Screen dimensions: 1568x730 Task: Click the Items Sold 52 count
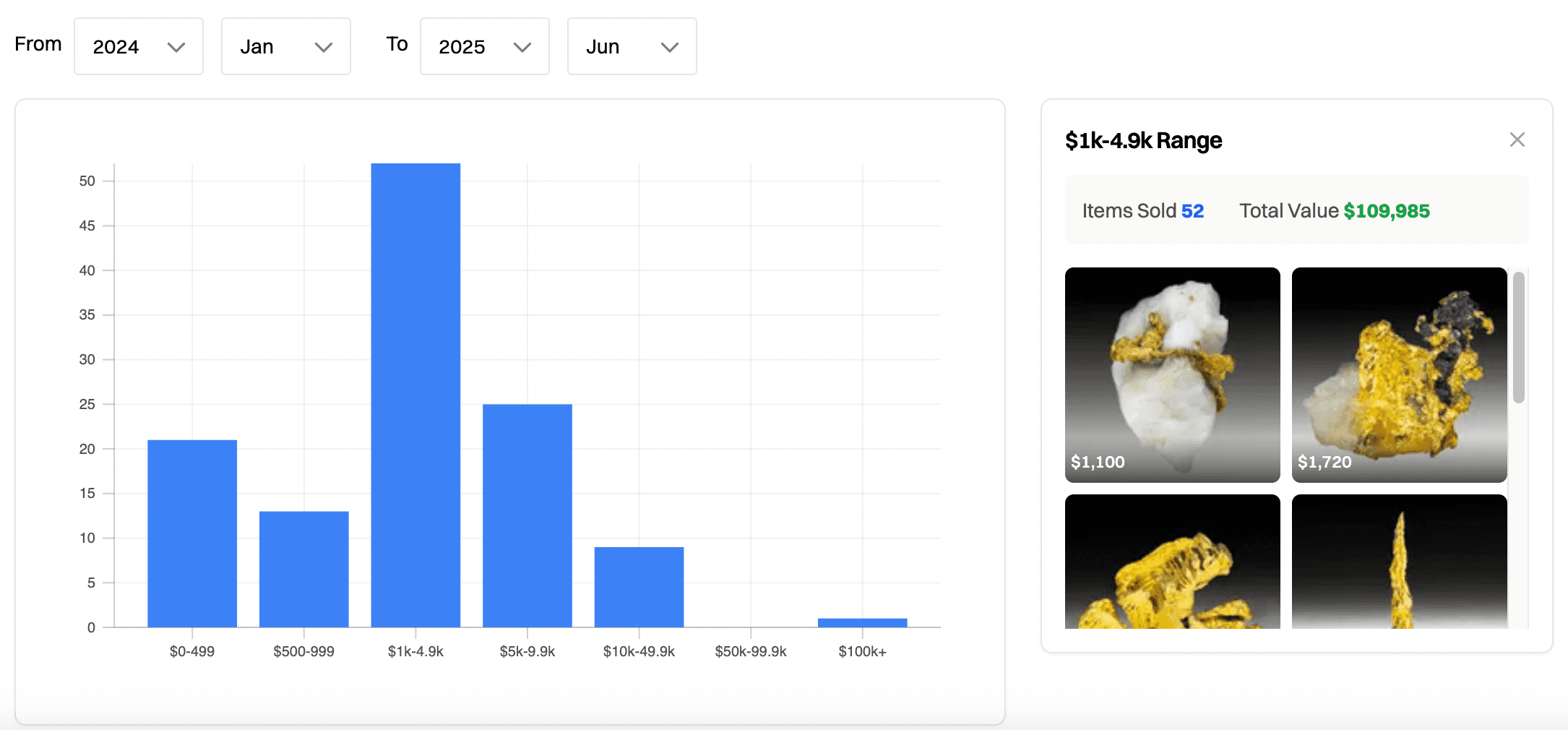[1192, 211]
